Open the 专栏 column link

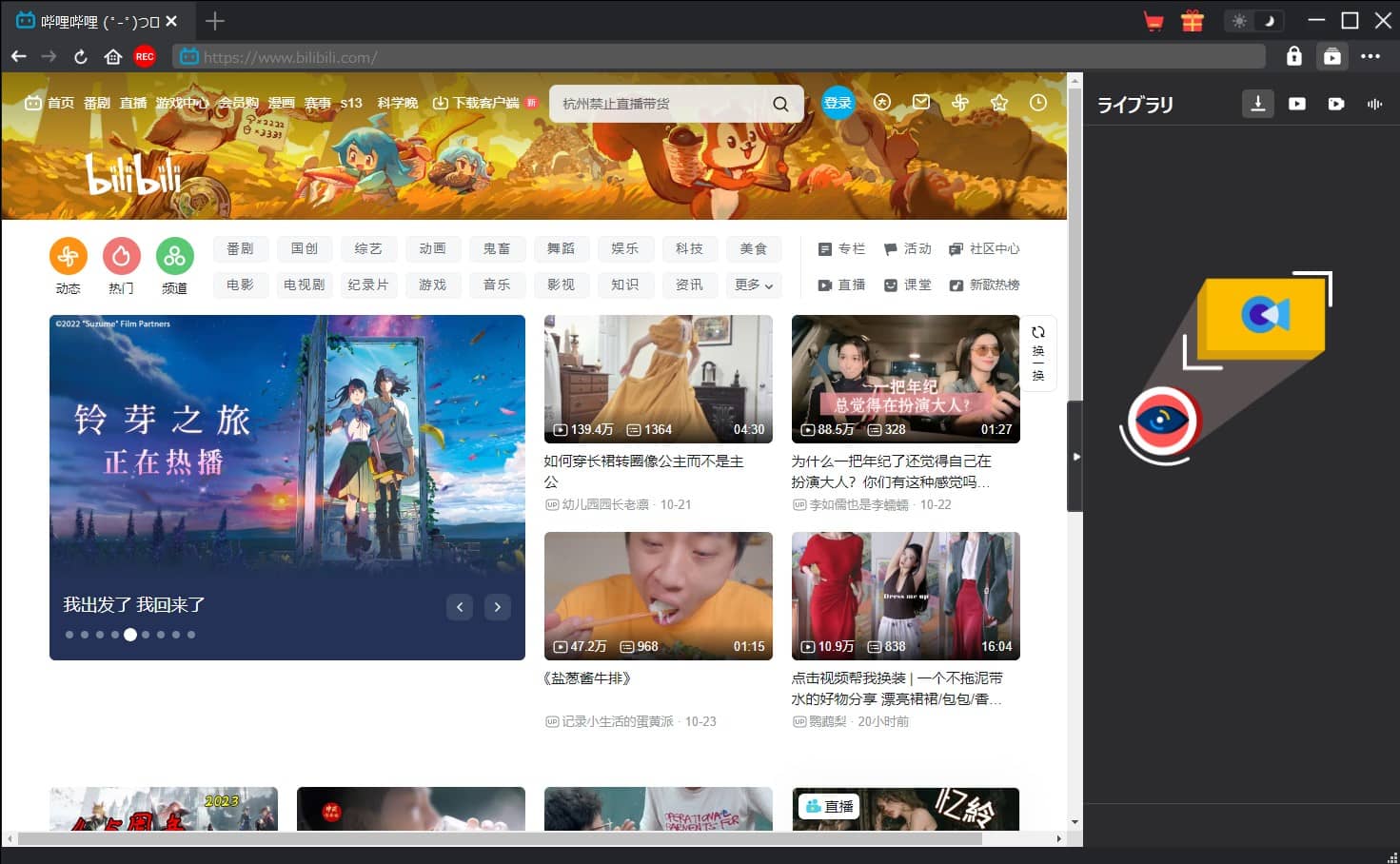coord(841,248)
